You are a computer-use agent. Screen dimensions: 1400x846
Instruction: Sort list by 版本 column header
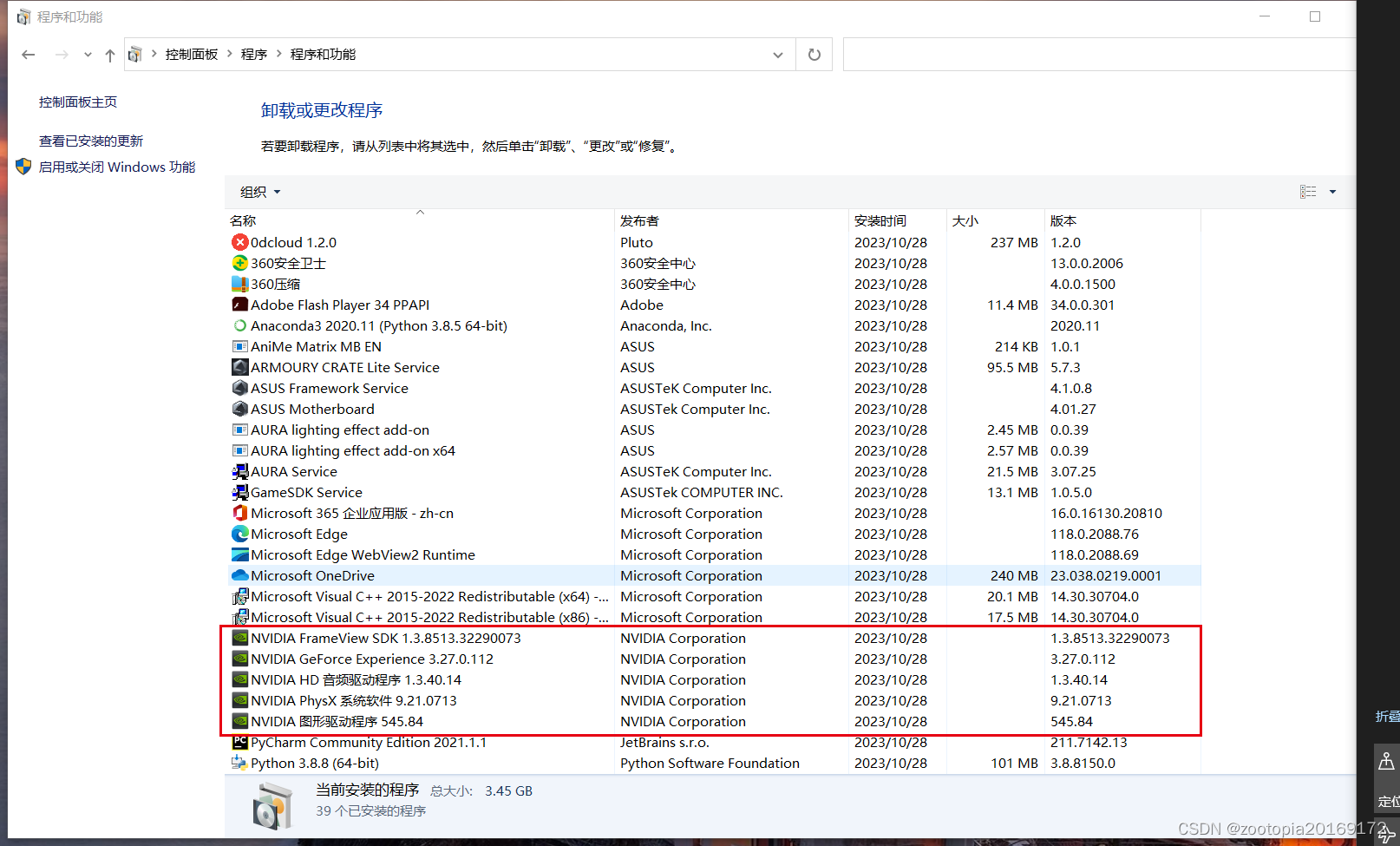click(1123, 220)
